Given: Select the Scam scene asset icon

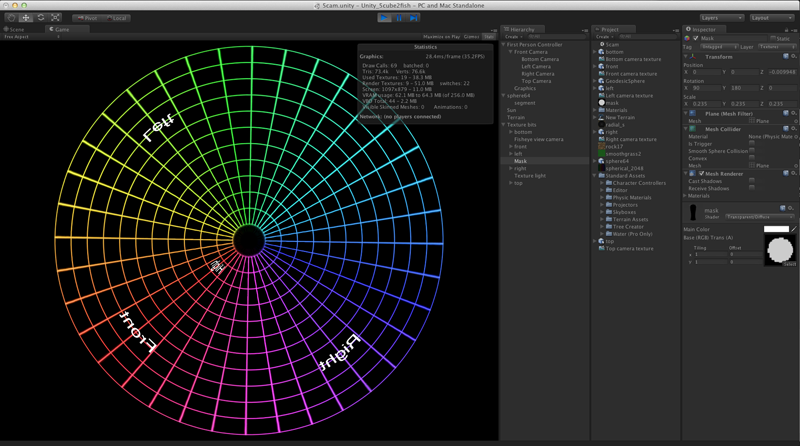Looking at the screenshot, I should tap(602, 45).
